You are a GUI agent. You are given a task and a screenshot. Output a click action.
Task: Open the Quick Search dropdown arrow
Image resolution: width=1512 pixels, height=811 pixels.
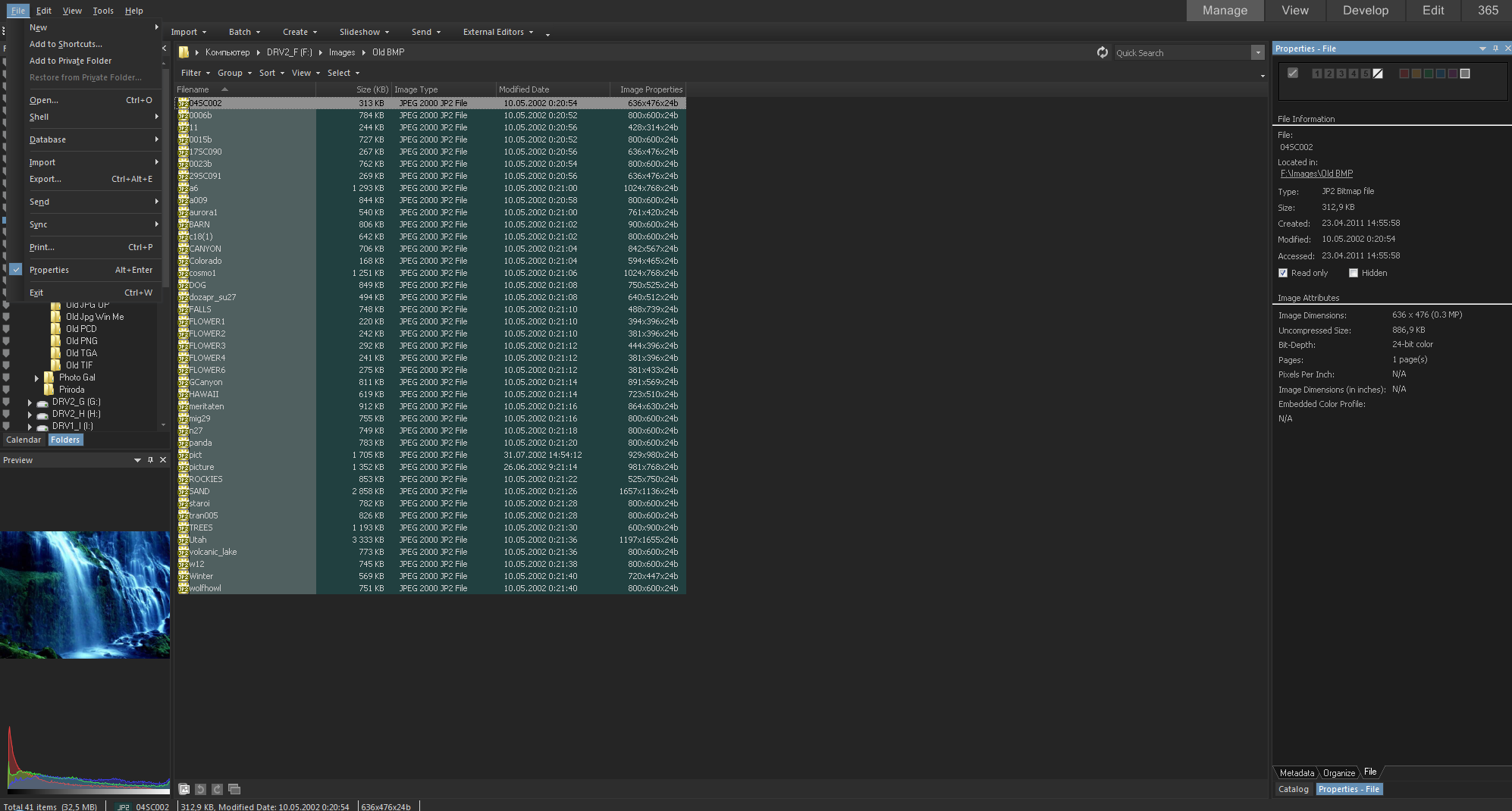pyautogui.click(x=1258, y=53)
